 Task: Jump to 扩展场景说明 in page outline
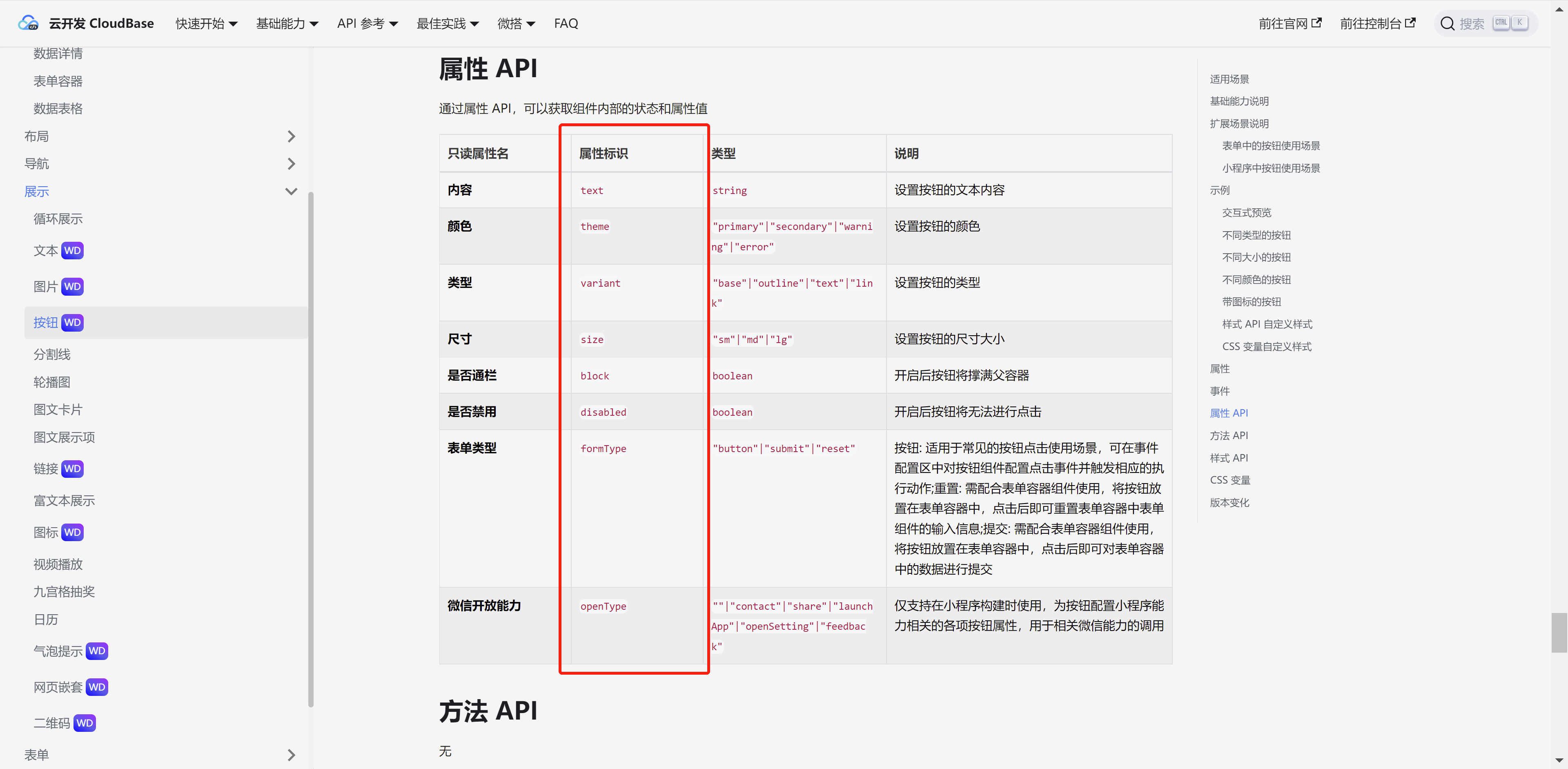tap(1239, 124)
